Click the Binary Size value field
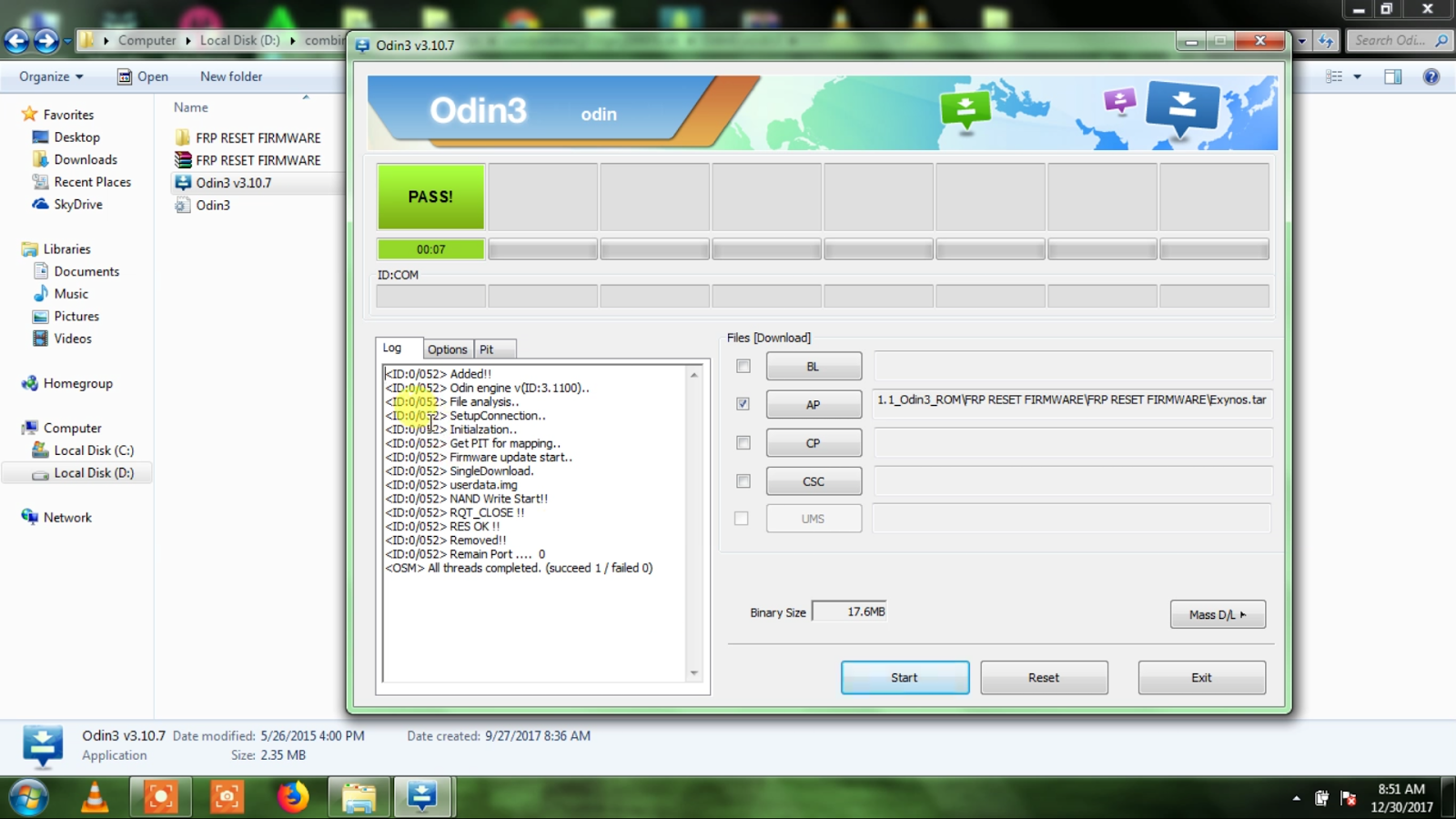This screenshot has height=819, width=1456. (x=849, y=612)
